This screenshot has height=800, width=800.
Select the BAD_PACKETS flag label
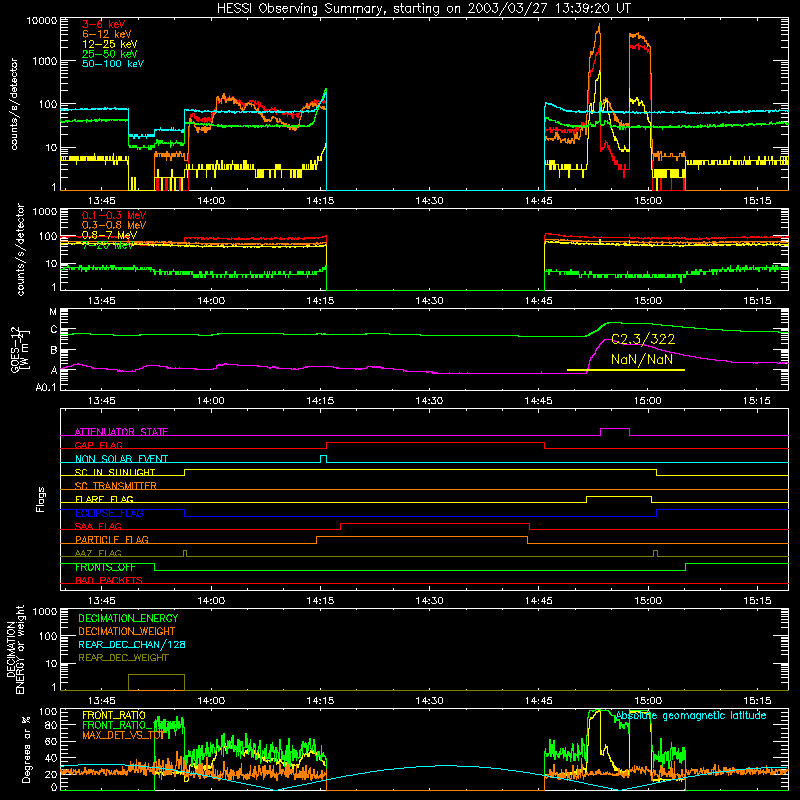(109, 580)
